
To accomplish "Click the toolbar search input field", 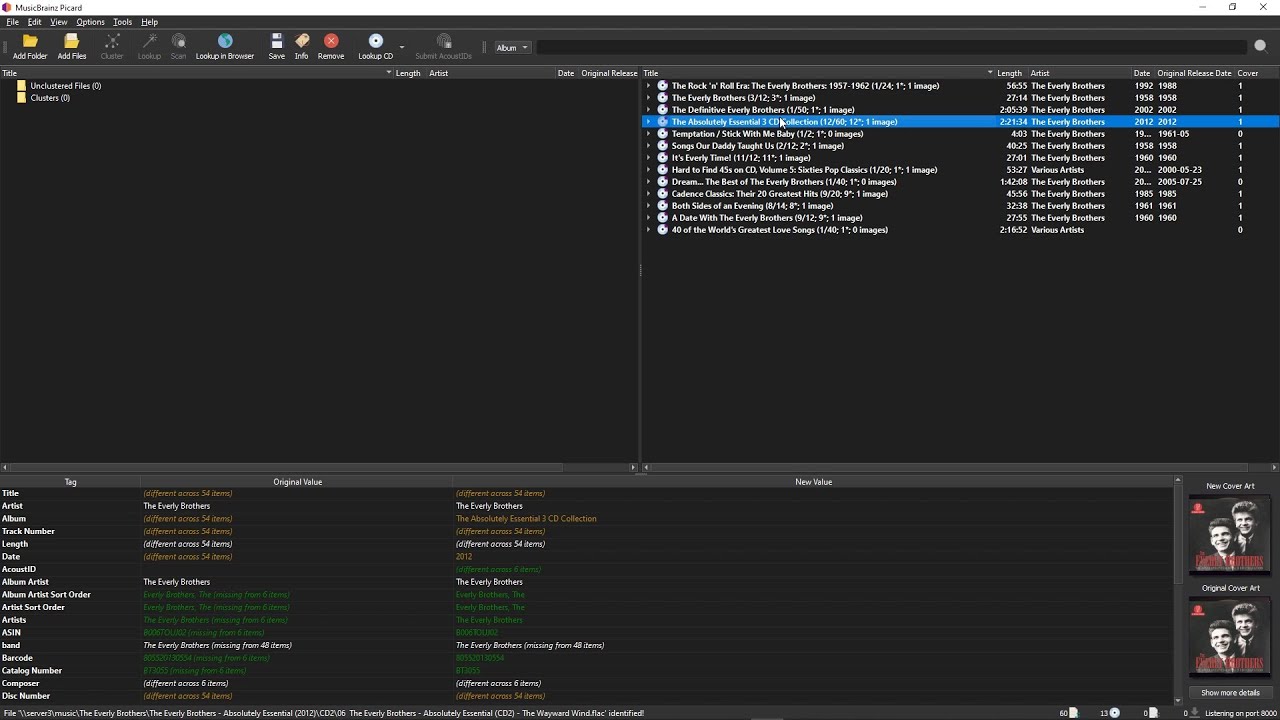I will click(892, 47).
